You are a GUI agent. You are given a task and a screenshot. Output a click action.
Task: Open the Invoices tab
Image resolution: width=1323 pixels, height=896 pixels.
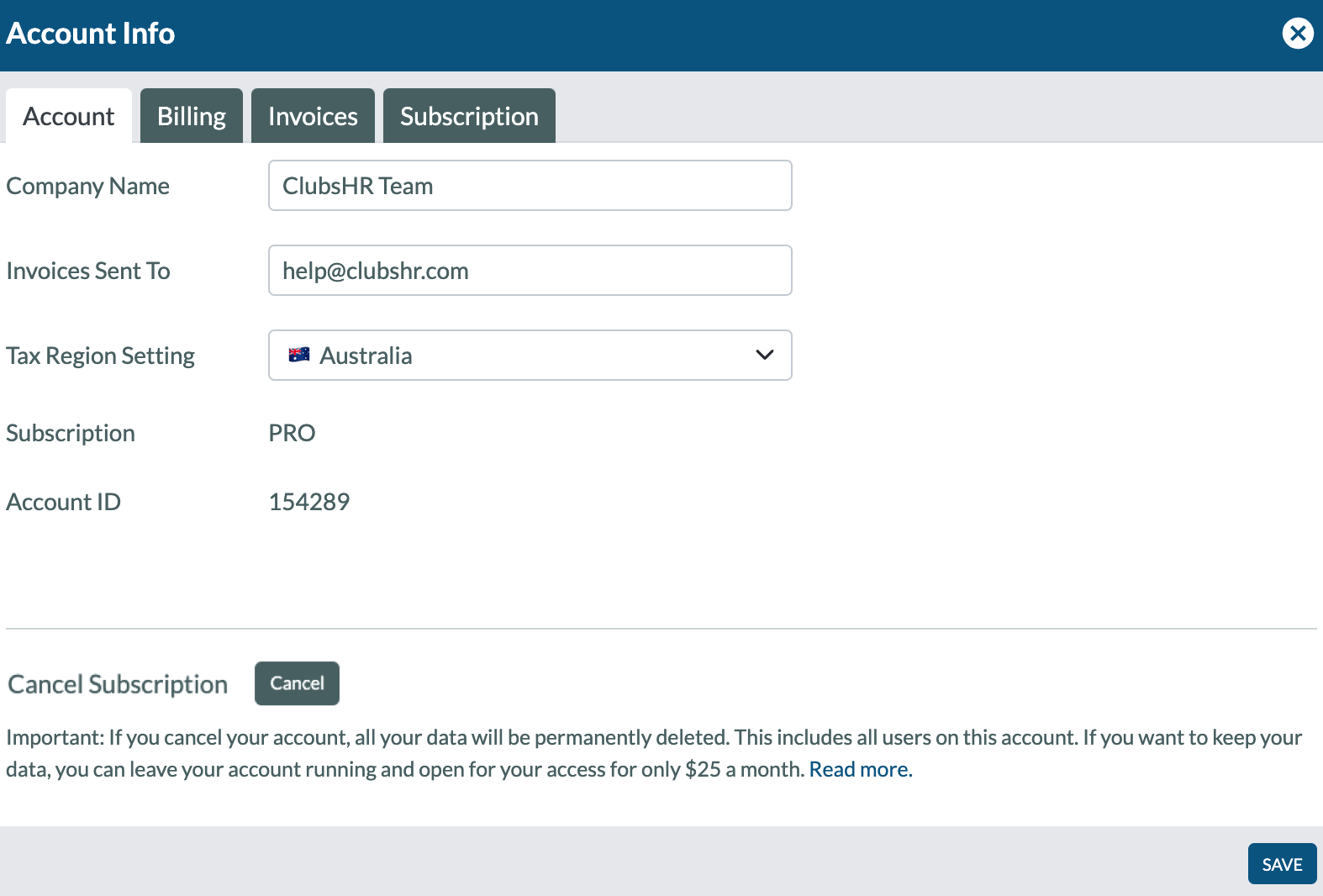click(x=313, y=116)
